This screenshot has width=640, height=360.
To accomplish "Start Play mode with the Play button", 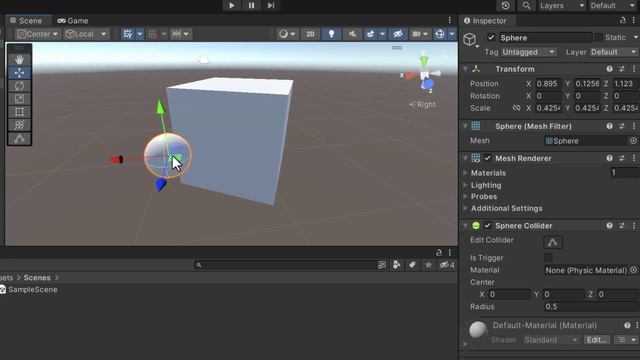I will click(x=231, y=5).
